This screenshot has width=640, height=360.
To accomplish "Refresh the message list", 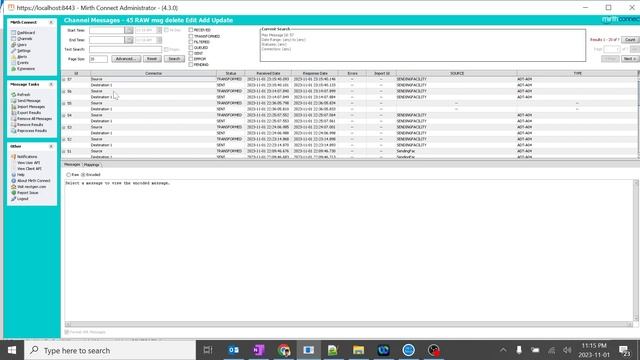I will [23, 94].
